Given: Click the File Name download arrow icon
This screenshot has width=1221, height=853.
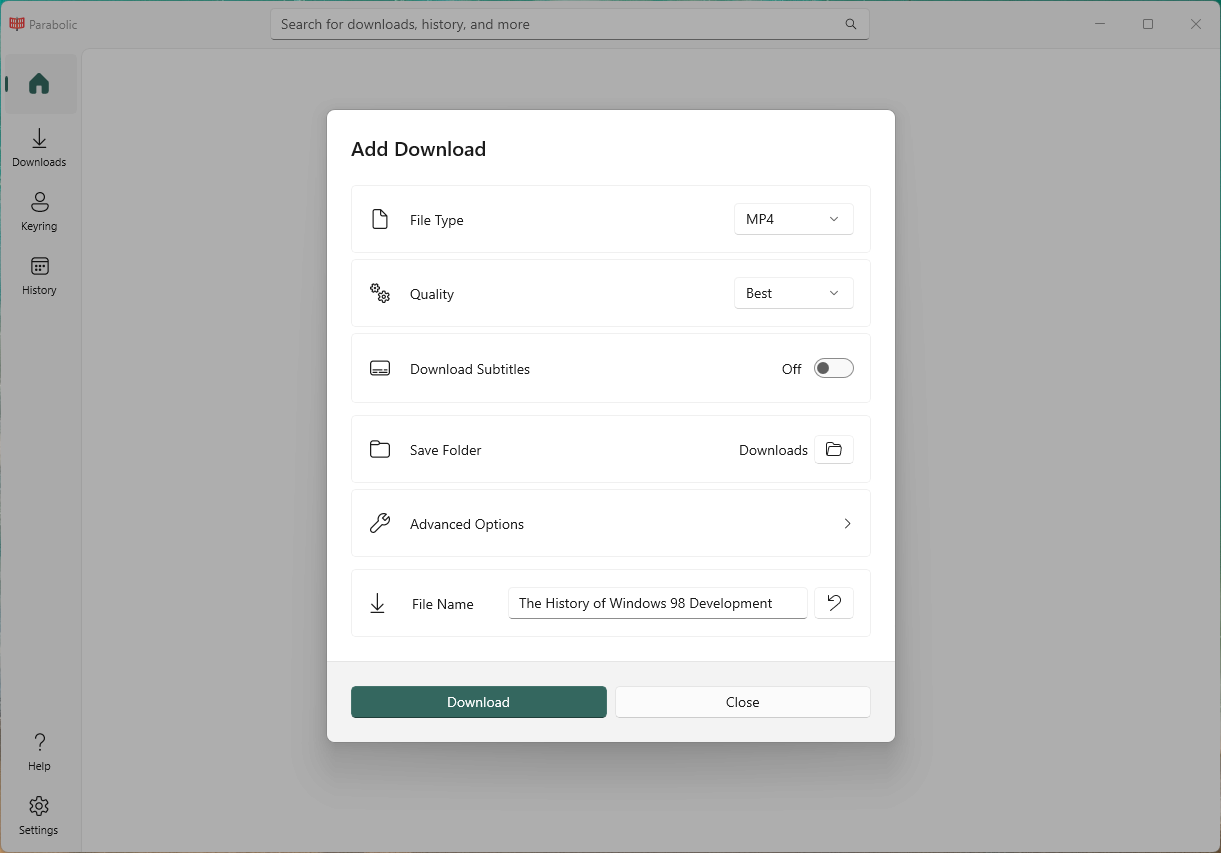Looking at the screenshot, I should pos(378,603).
